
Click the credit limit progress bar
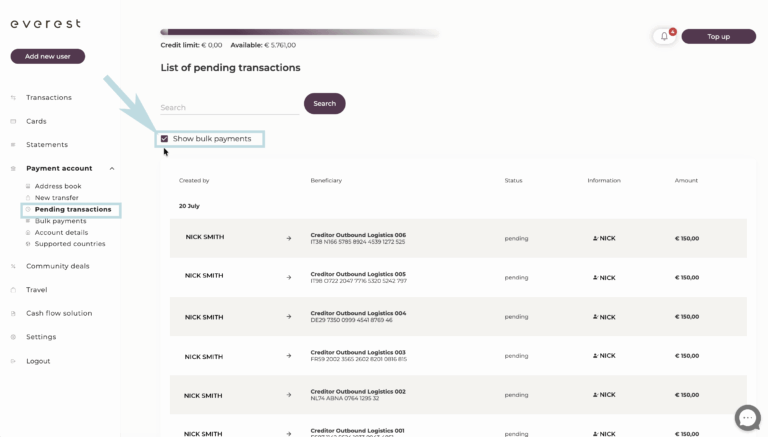(300, 32)
